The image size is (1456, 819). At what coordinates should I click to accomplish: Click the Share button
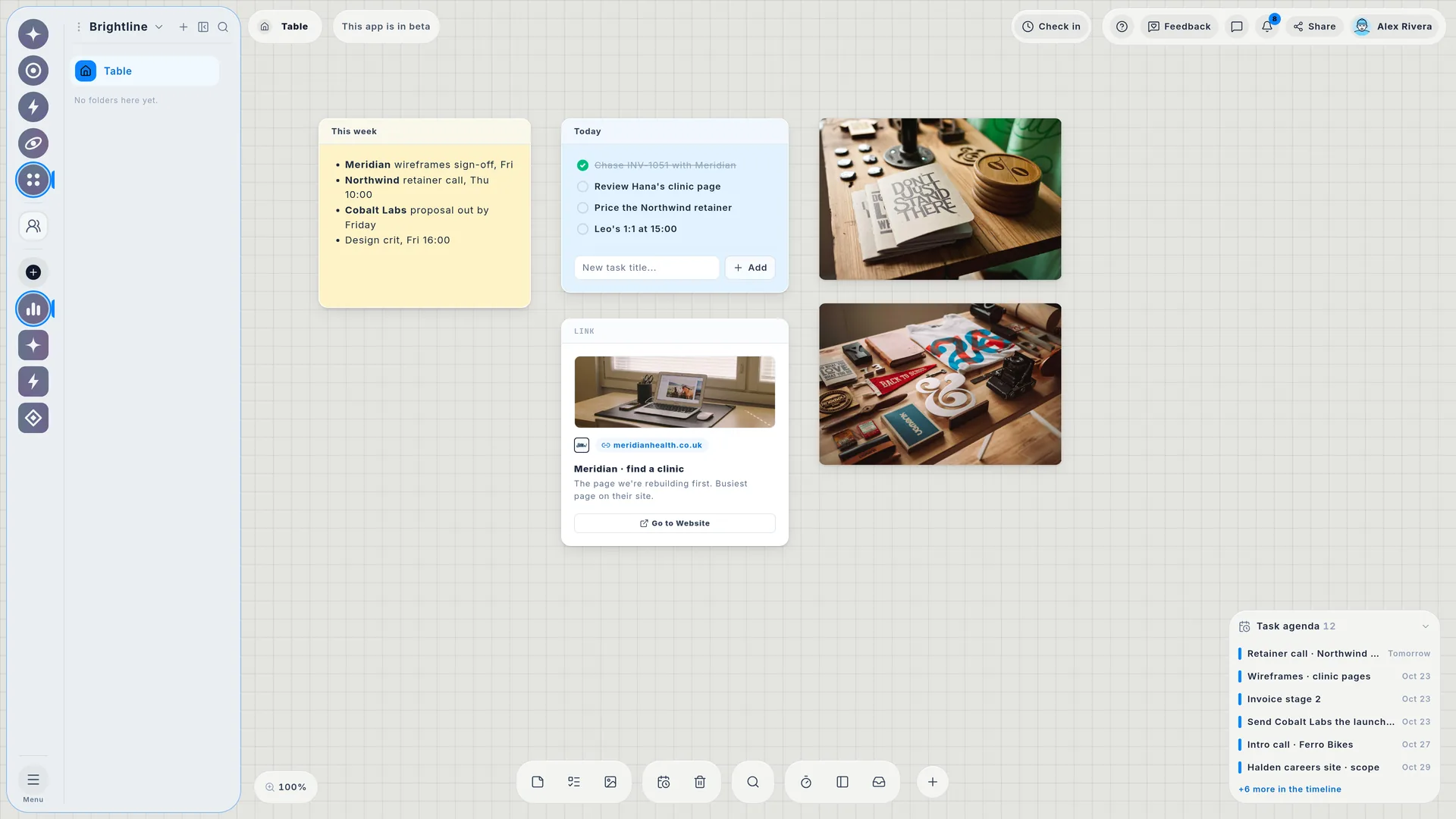pos(1315,27)
